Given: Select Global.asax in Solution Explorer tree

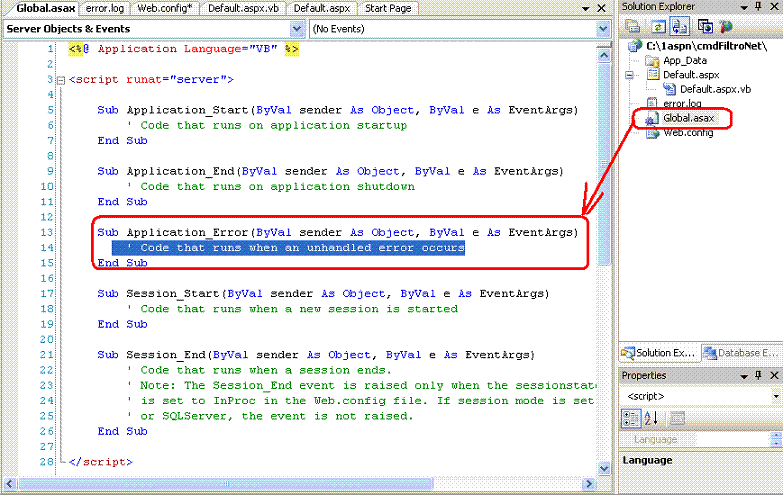Looking at the screenshot, I should pyautogui.click(x=688, y=118).
